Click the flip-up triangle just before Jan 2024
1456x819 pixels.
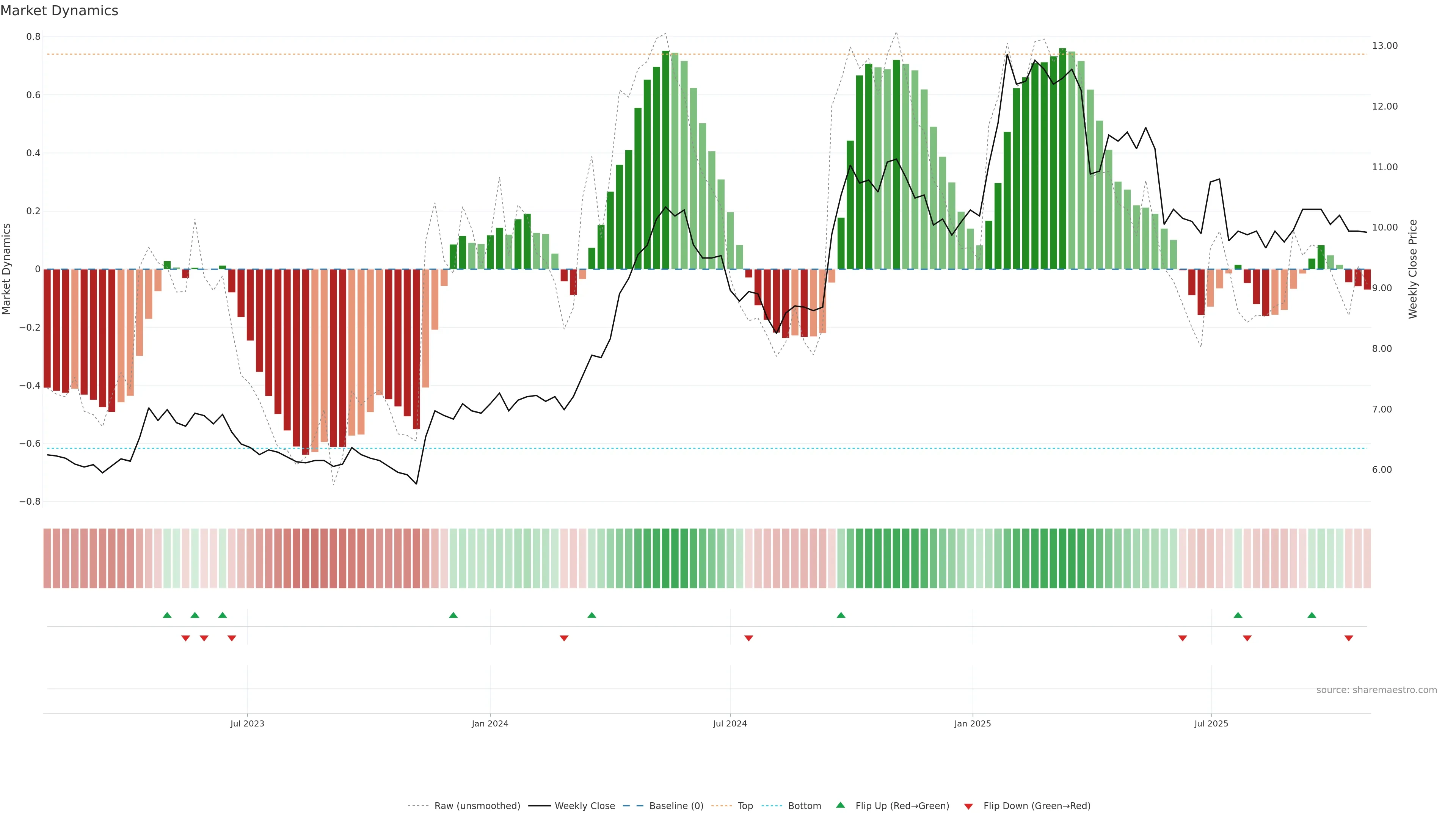click(453, 615)
